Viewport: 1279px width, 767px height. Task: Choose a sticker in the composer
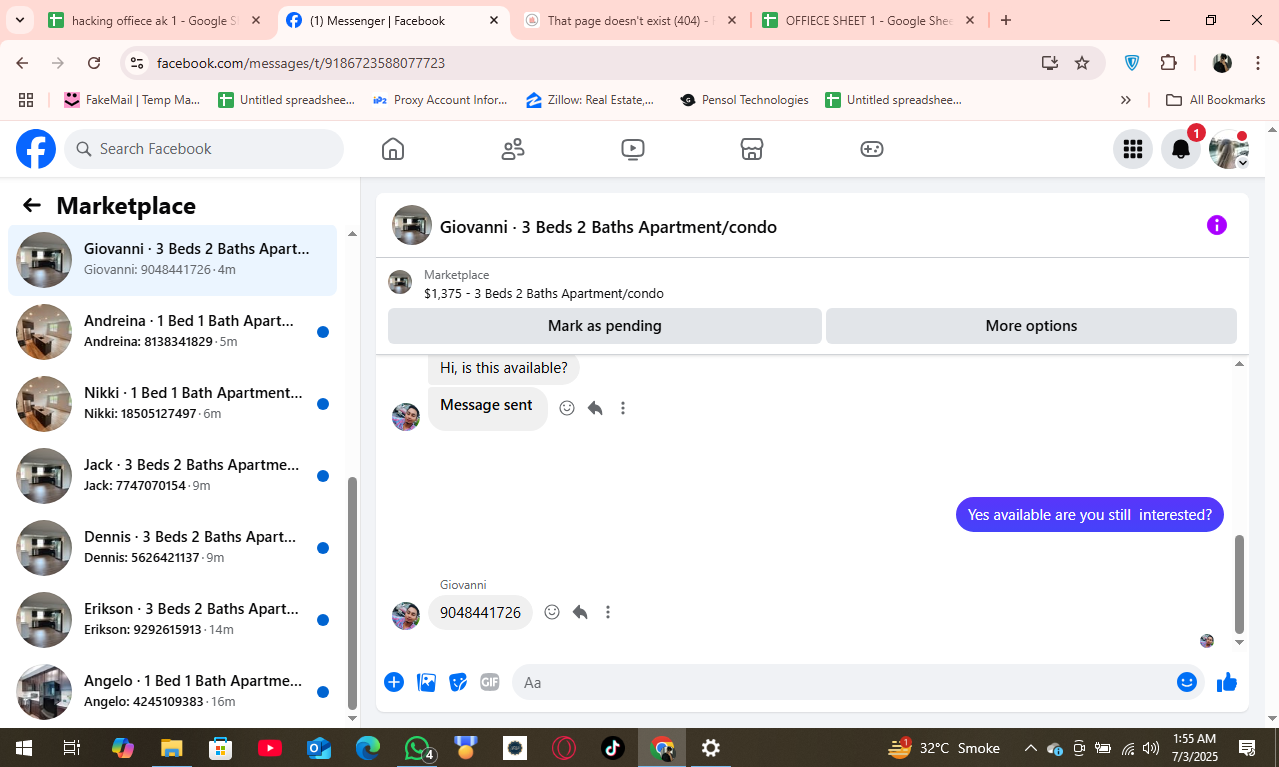click(458, 682)
